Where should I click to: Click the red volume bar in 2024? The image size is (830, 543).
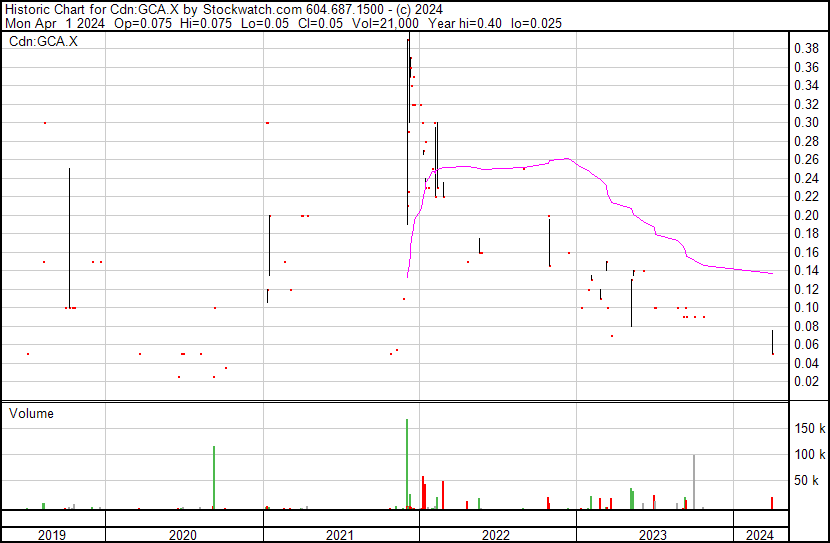pyautogui.click(x=772, y=503)
